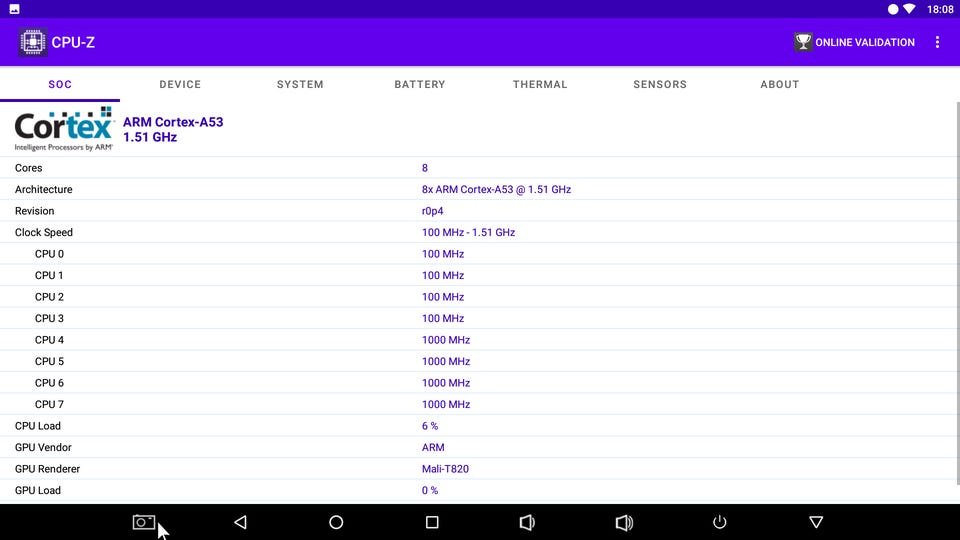Select the CPU 3 row label
The height and width of the screenshot is (540, 960).
click(49, 318)
